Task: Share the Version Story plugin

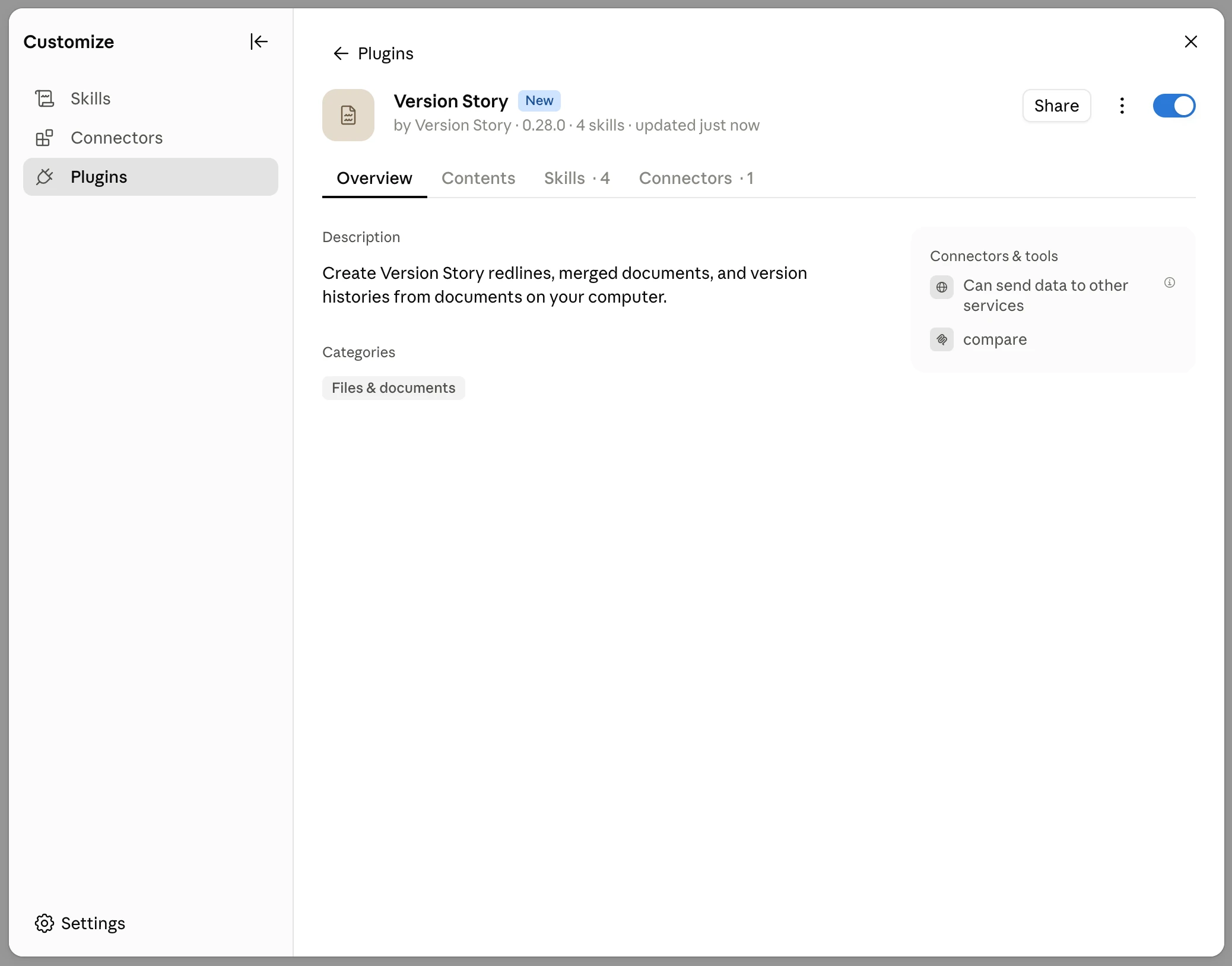Action: pos(1056,106)
